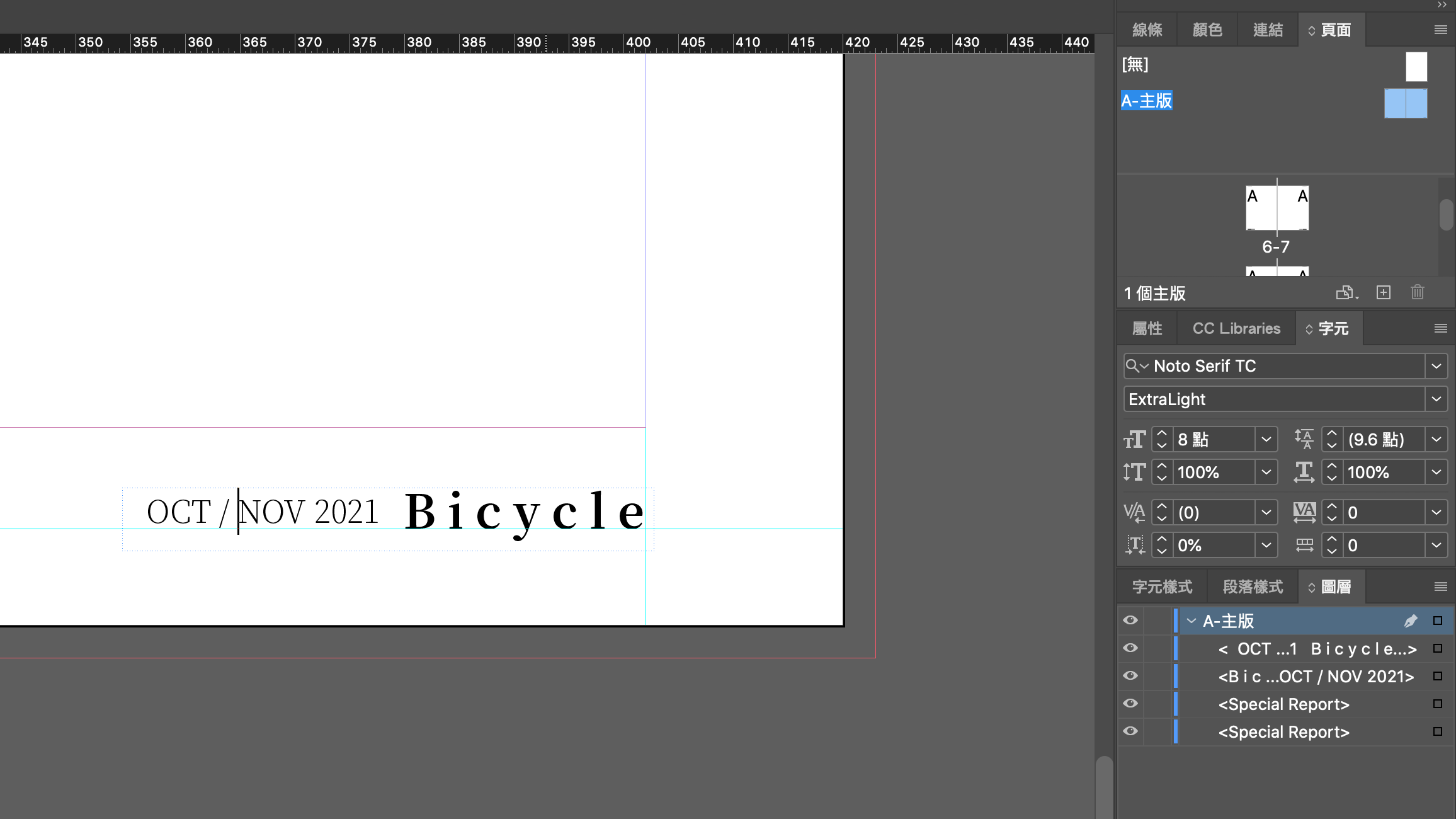The height and width of the screenshot is (819, 1456).
Task: Click the edit page size icon
Action: 1346,292
